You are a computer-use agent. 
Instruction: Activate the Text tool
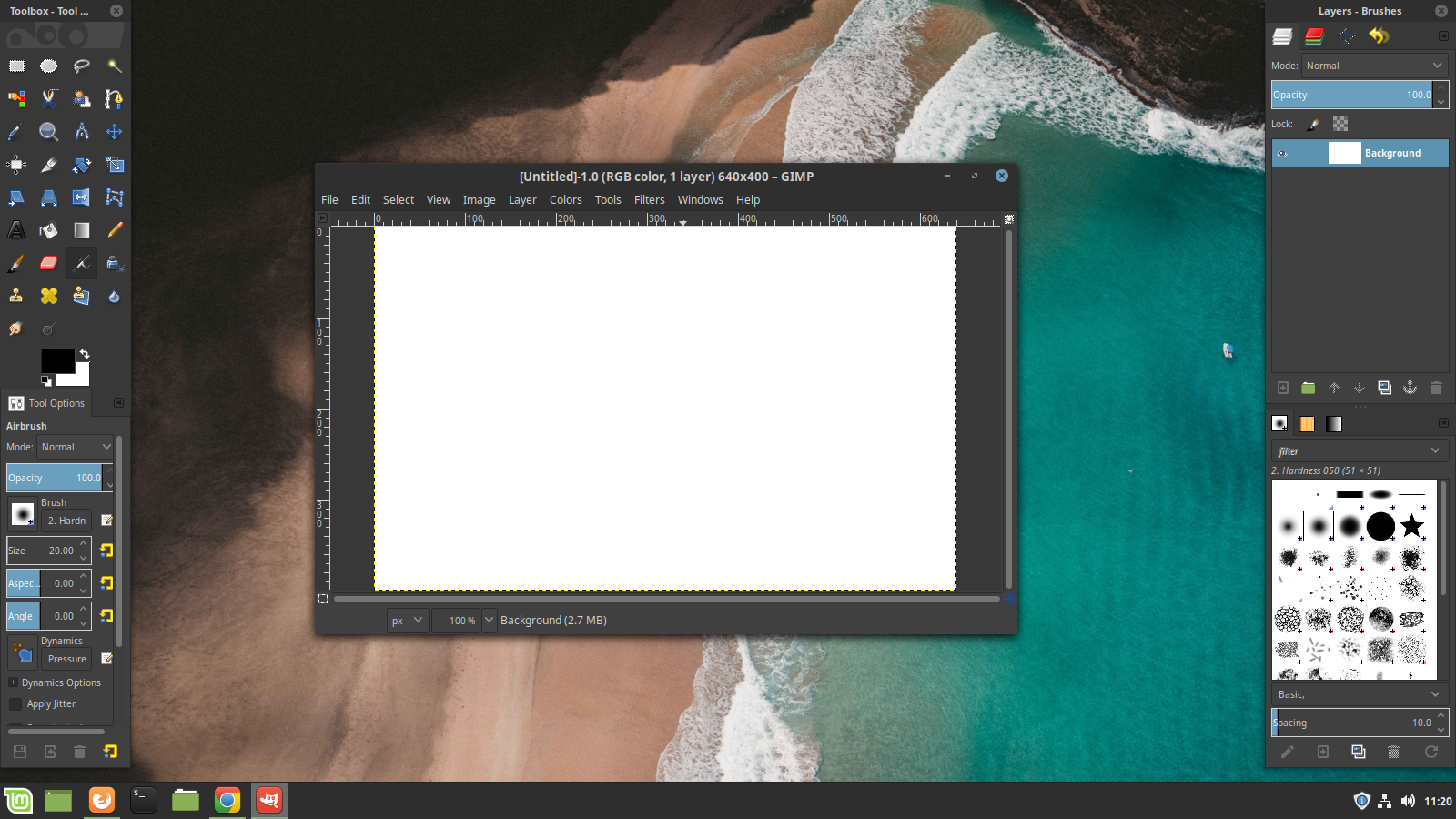point(16,230)
